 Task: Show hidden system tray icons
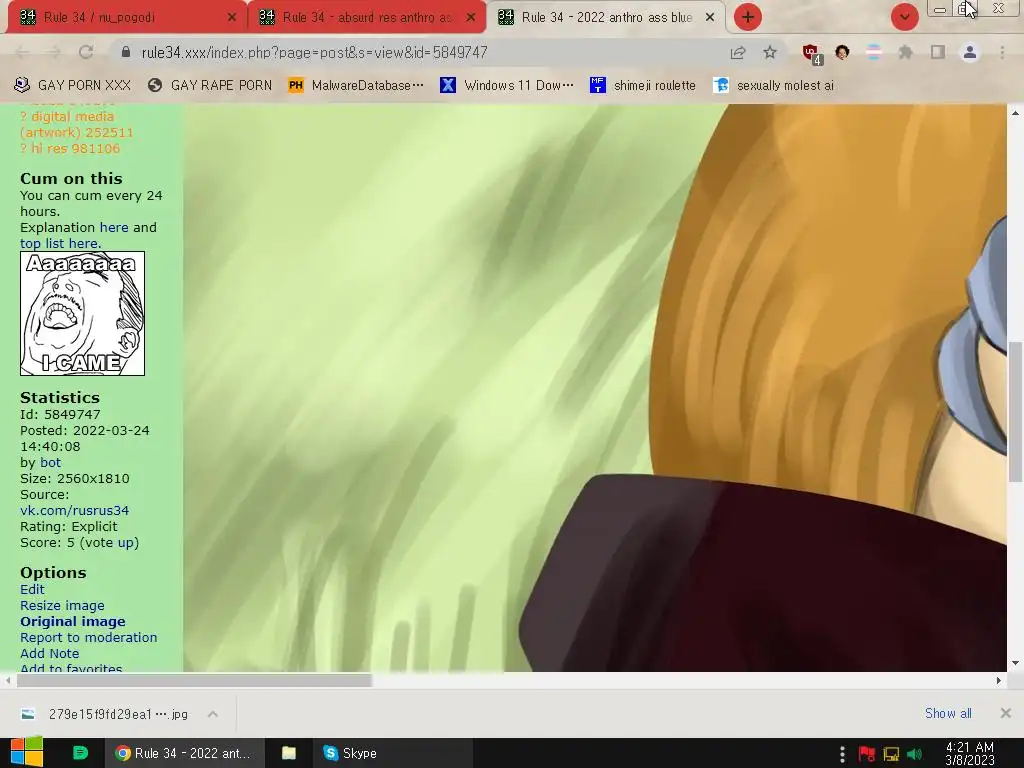click(x=842, y=754)
